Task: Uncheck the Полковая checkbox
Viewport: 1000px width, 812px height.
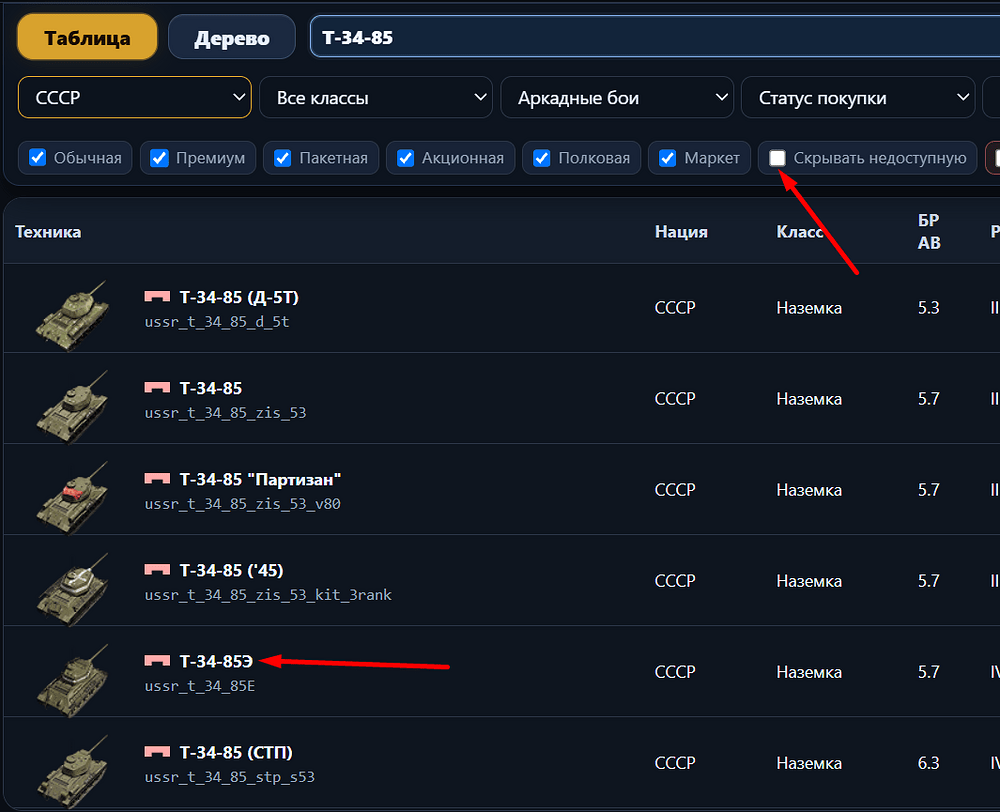Action: point(541,158)
